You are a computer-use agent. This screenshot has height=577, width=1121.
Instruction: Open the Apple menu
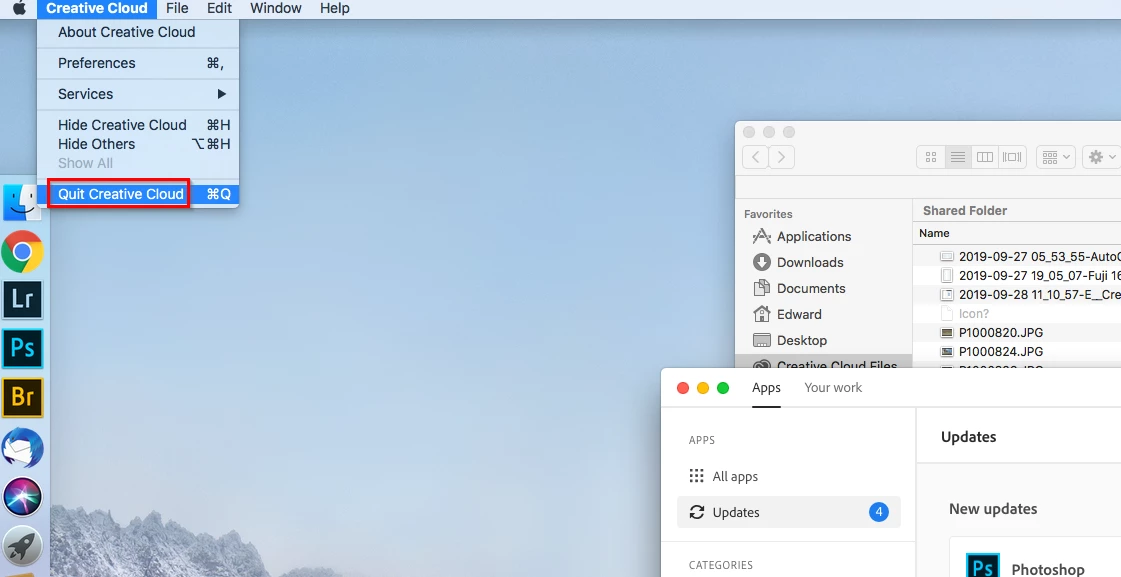click(19, 9)
